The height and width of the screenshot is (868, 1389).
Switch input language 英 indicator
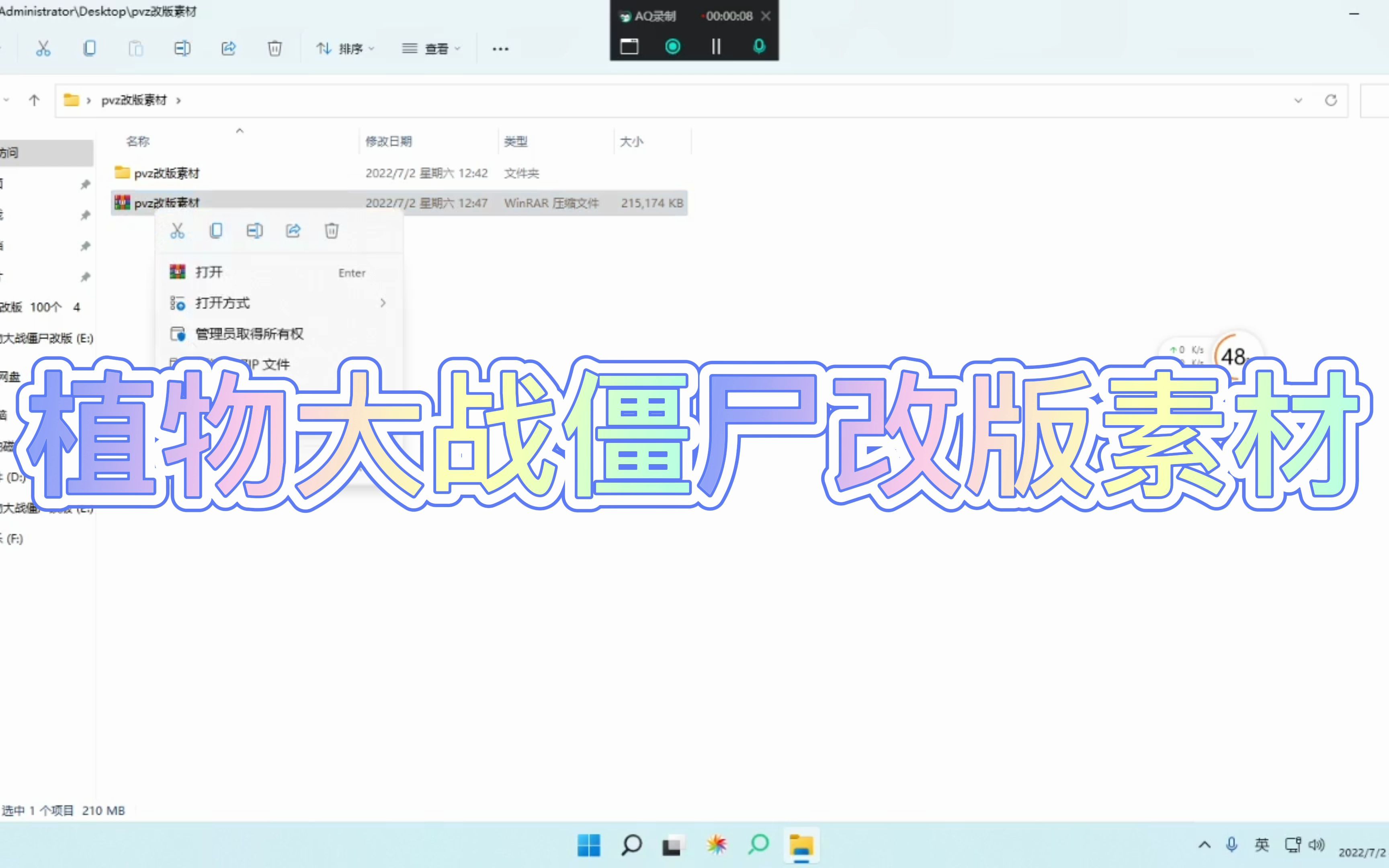coord(1262,844)
